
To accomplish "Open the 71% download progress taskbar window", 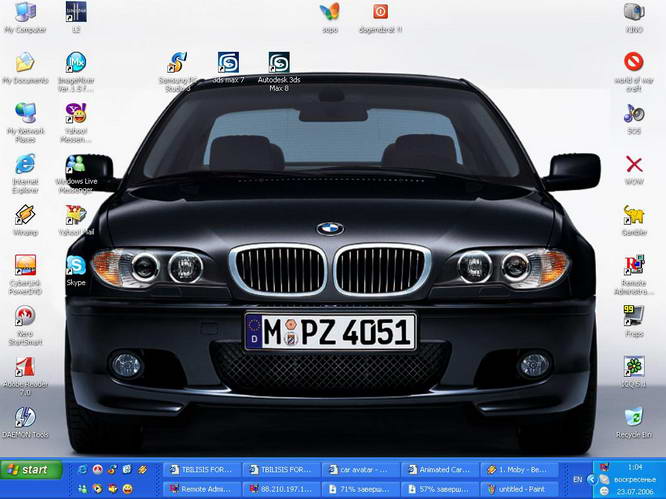I will tap(360, 489).
